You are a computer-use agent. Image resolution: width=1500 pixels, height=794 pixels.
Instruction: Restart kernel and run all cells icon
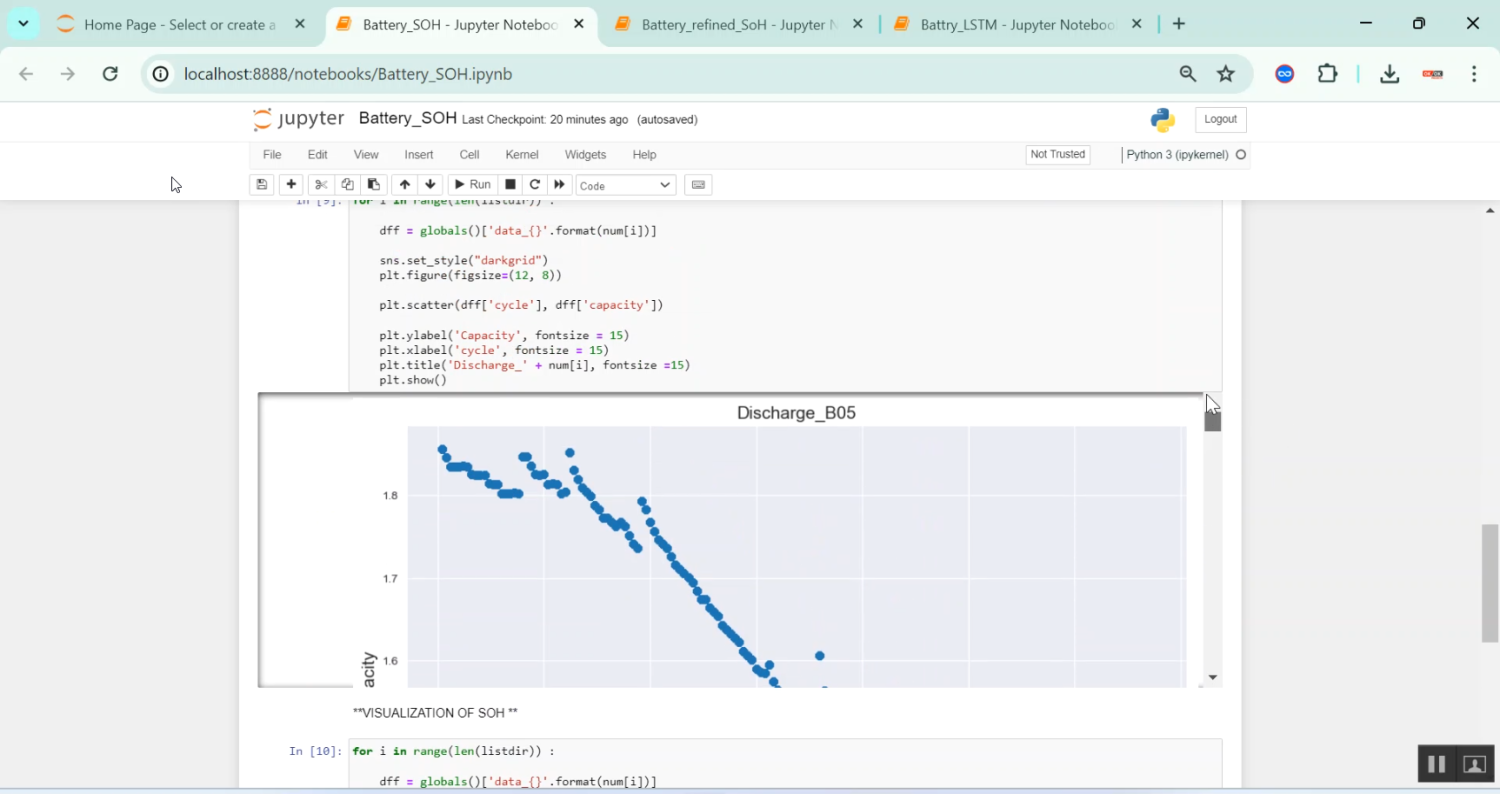pos(560,185)
